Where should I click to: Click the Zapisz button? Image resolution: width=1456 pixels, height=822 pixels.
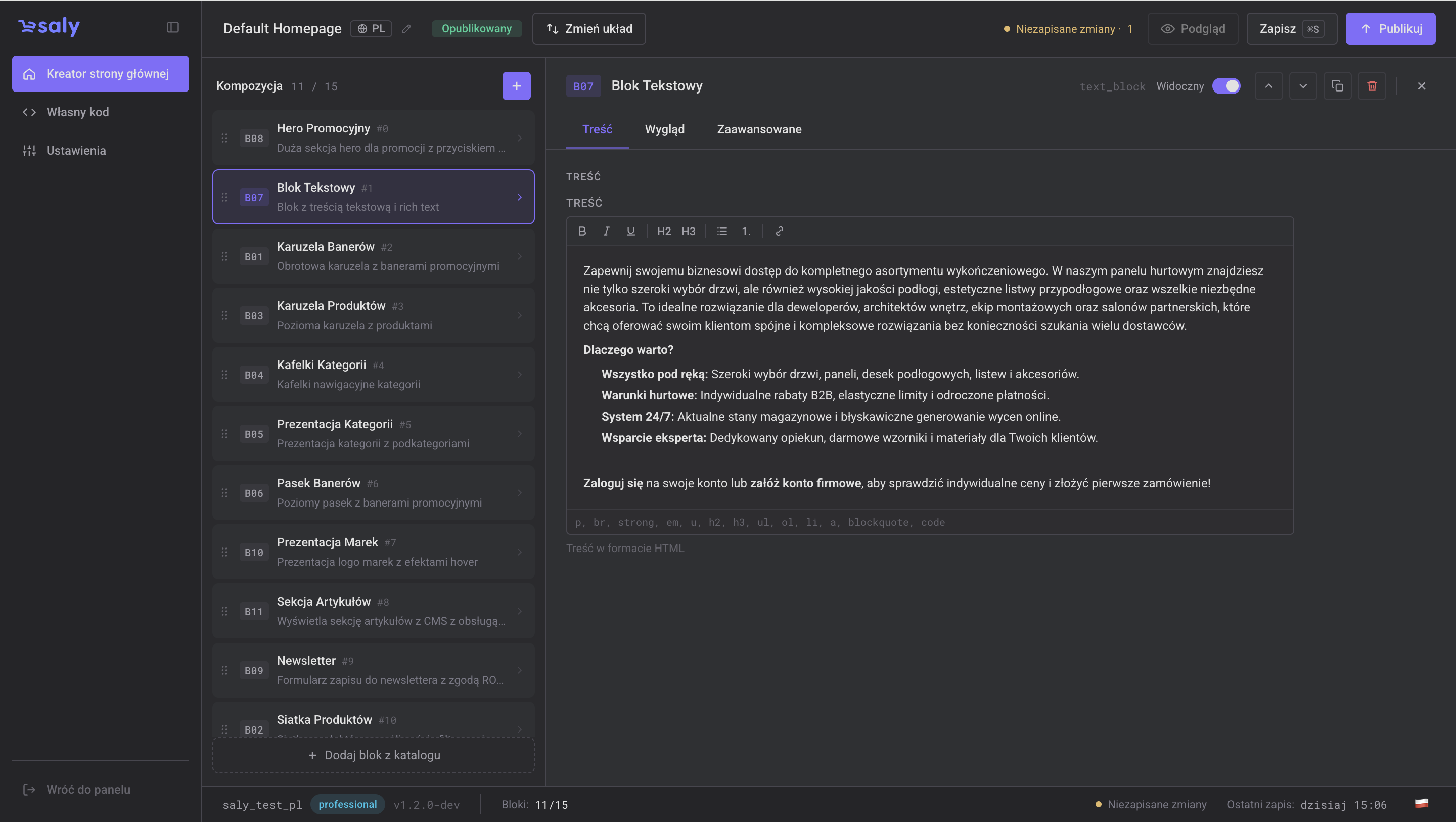(x=1292, y=29)
